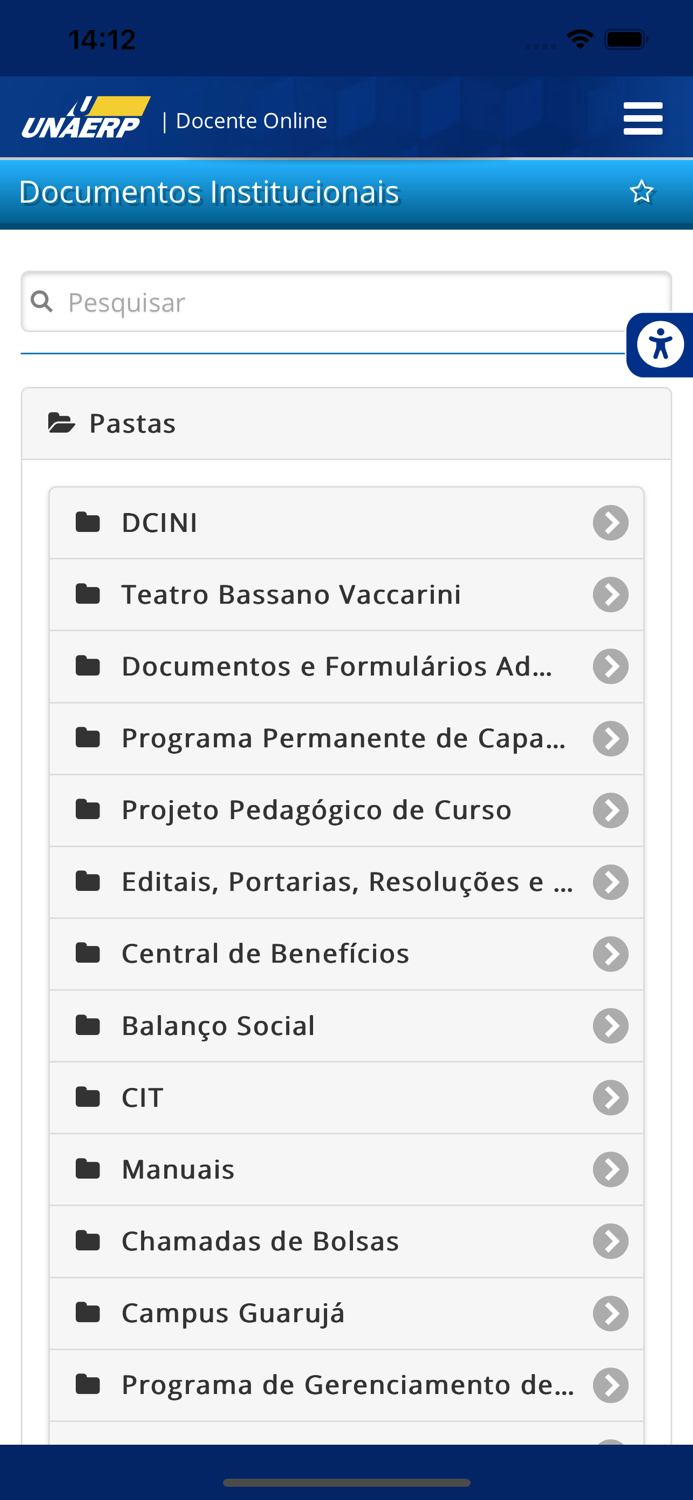Image resolution: width=693 pixels, height=1500 pixels.
Task: Click the star to favorite Documentos Institucionais
Action: [x=641, y=192]
